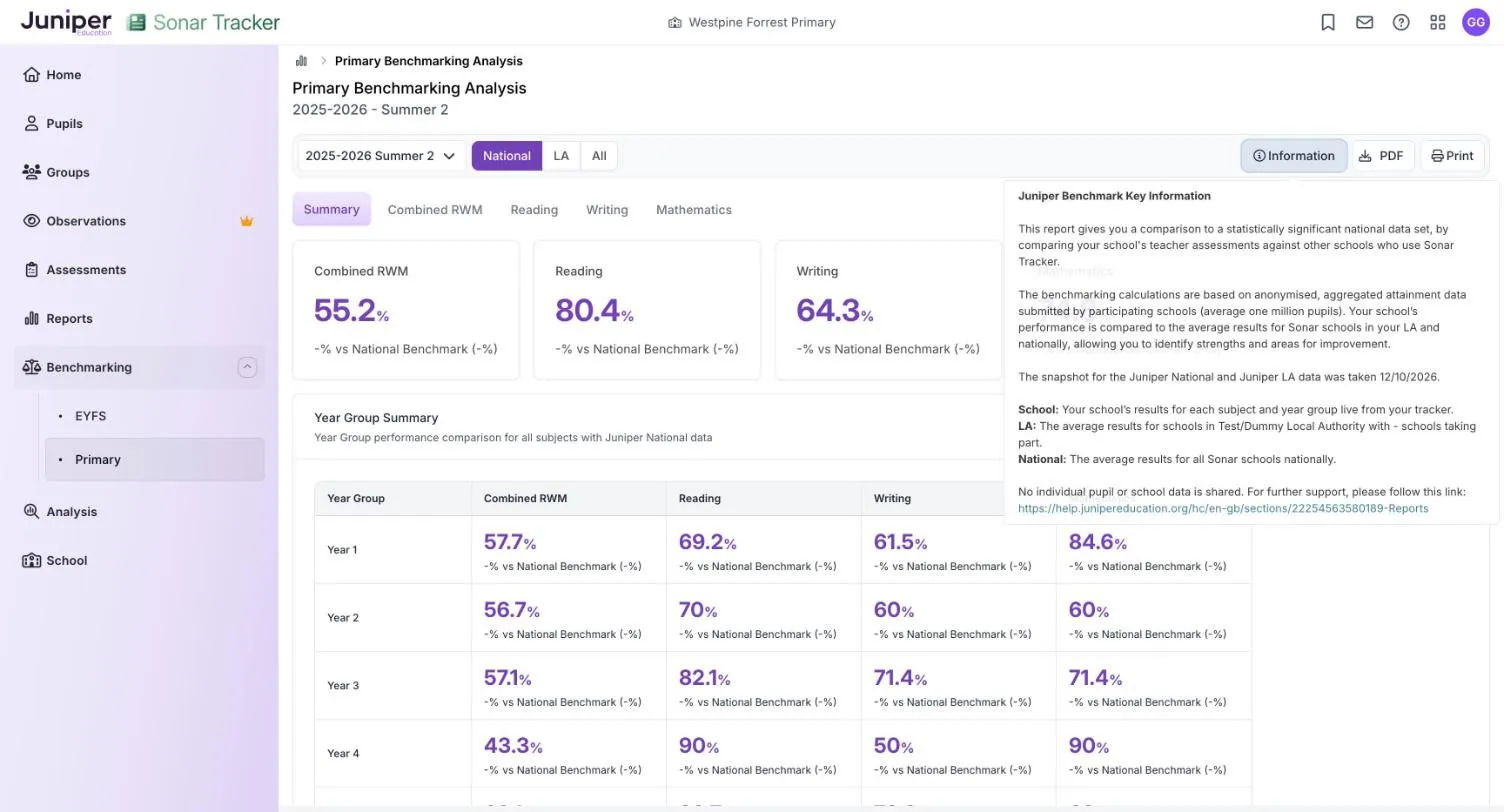Open the mail envelope icon

1365,22
